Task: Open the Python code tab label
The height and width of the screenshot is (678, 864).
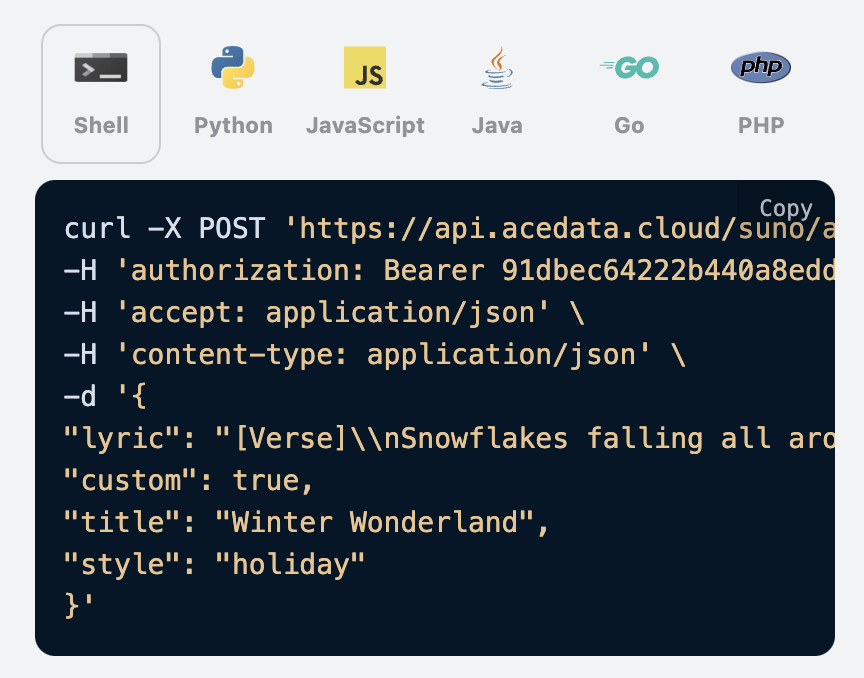Action: 233,126
